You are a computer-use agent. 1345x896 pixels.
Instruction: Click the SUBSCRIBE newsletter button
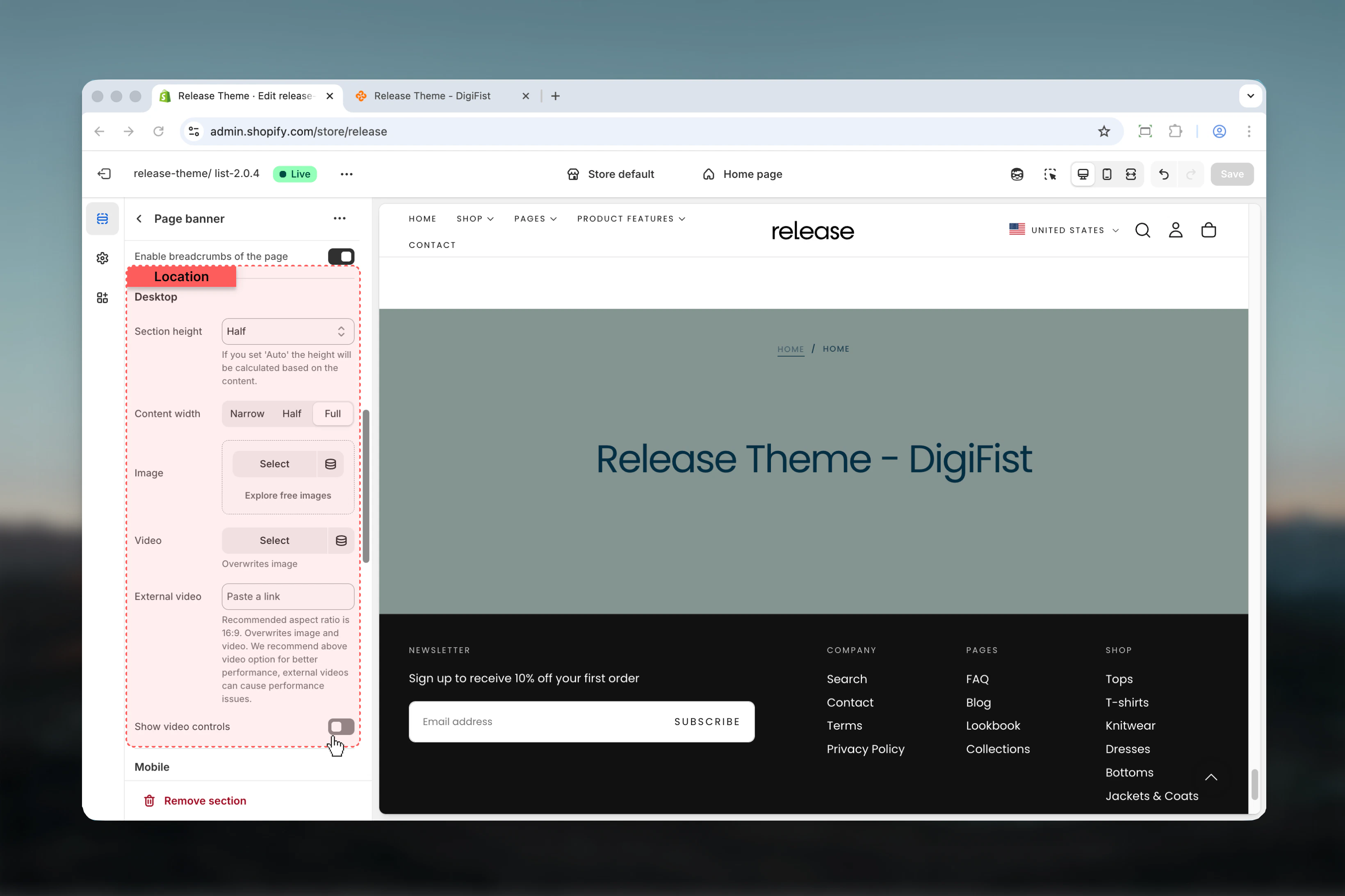[x=707, y=722]
